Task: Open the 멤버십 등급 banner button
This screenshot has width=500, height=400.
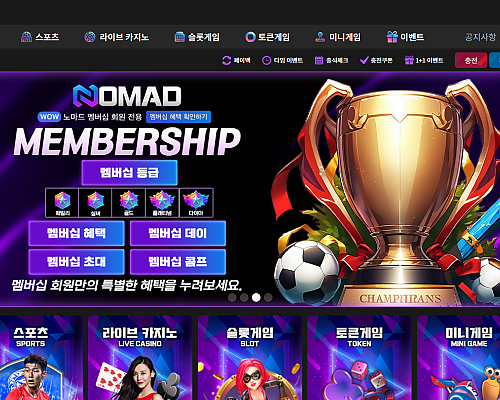Action: pyautogui.click(x=129, y=173)
